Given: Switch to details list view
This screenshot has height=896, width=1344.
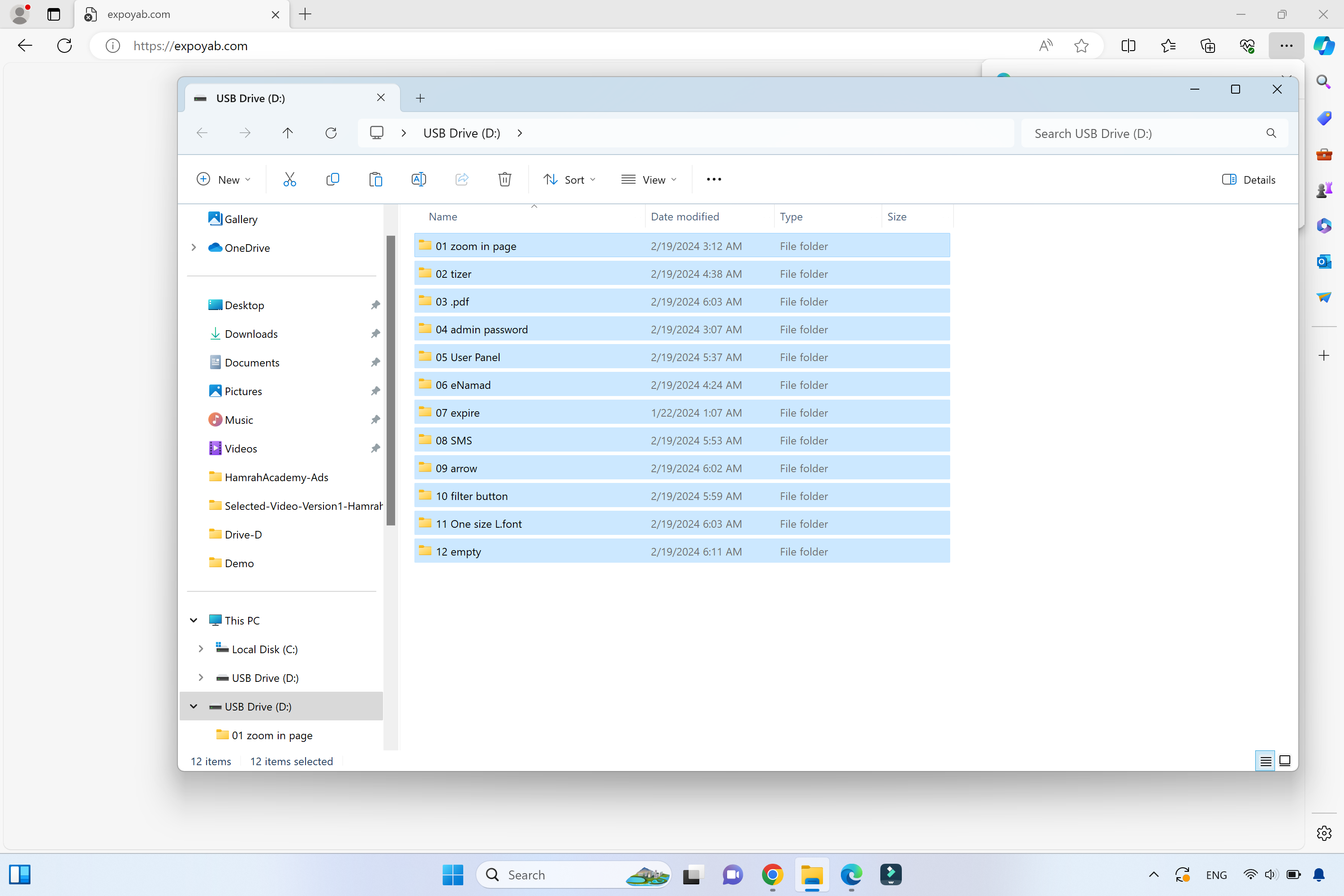Looking at the screenshot, I should click(1265, 761).
